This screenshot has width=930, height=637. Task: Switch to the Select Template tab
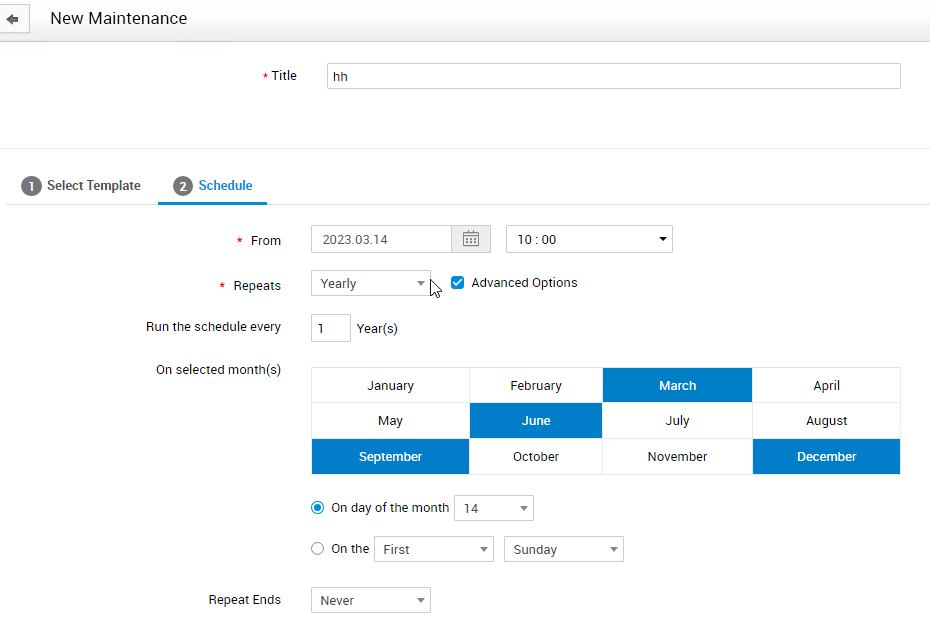82,186
